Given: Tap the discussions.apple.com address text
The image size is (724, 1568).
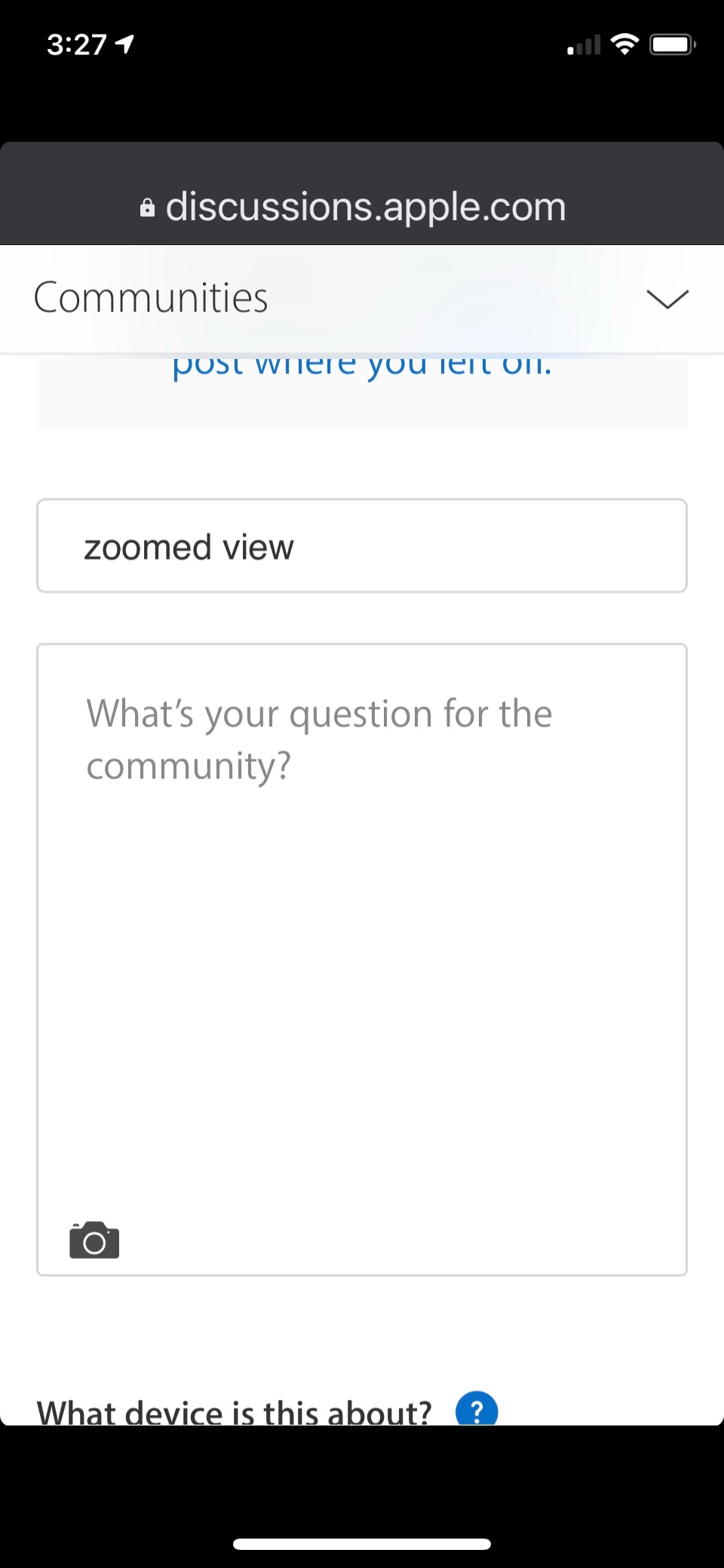Looking at the screenshot, I should (366, 207).
